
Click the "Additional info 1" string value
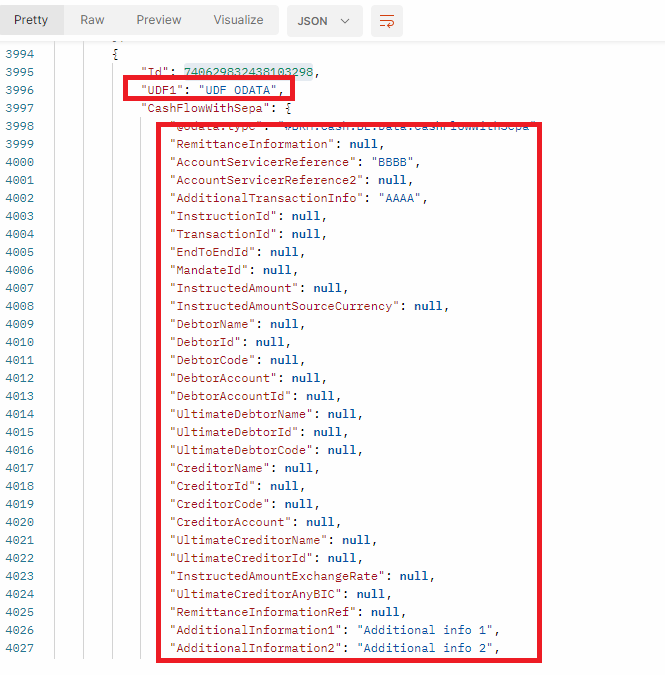click(427, 630)
